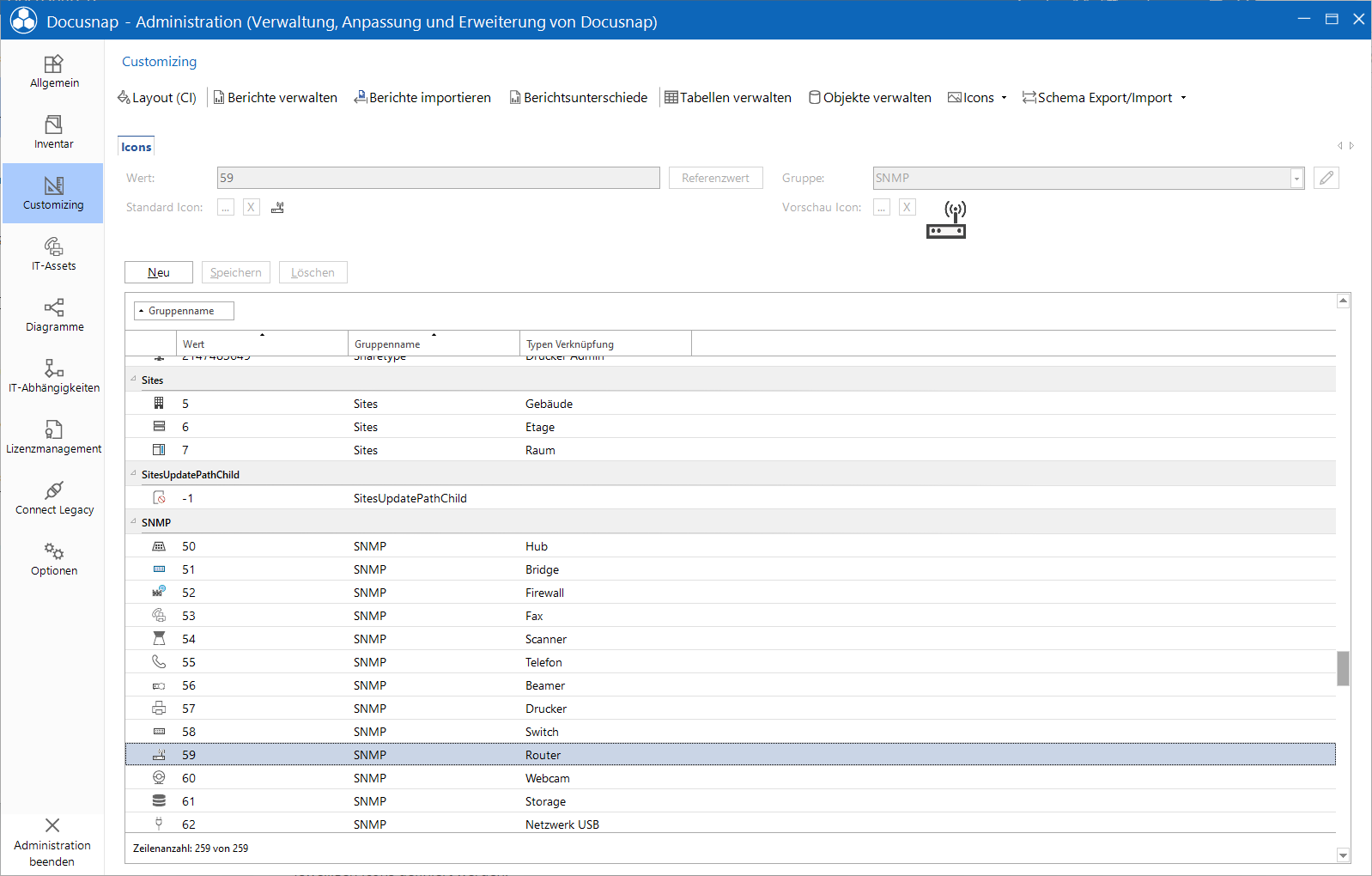Collapse the SitesUpdatePathChild group
Screen dimensions: 1372x876
point(133,473)
